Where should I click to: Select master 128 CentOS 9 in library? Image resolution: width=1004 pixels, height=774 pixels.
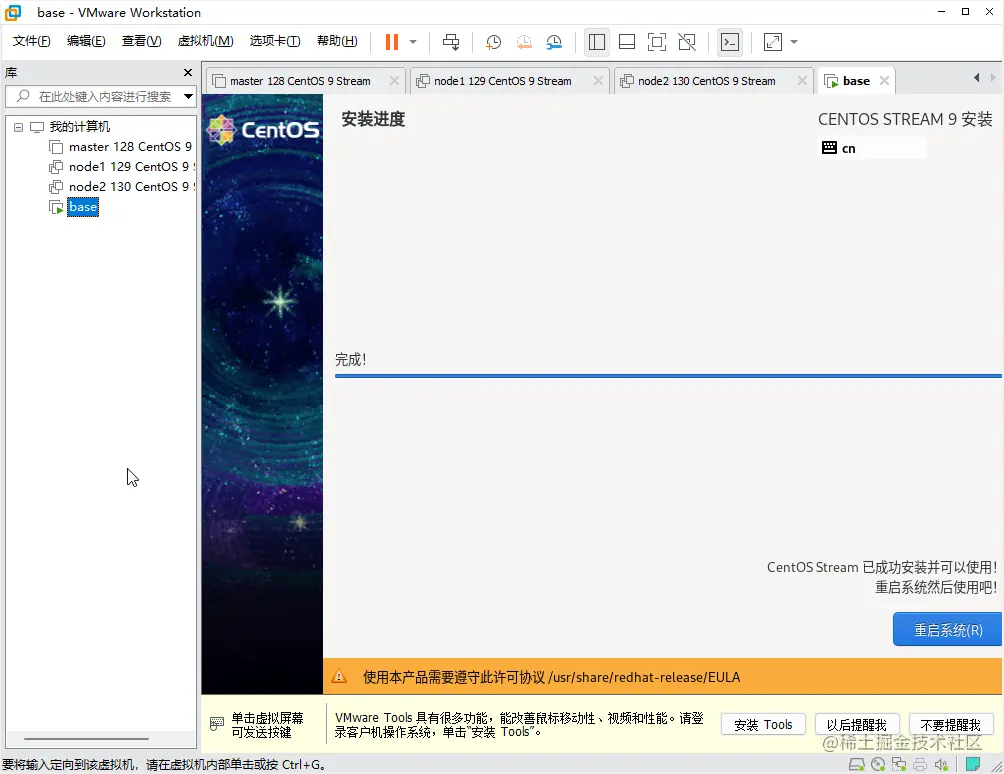click(130, 147)
